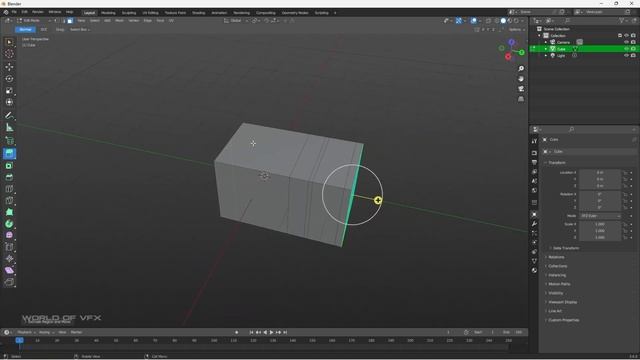This screenshot has width=640, height=360.
Task: Select the Cursor tool
Action: (9, 54)
